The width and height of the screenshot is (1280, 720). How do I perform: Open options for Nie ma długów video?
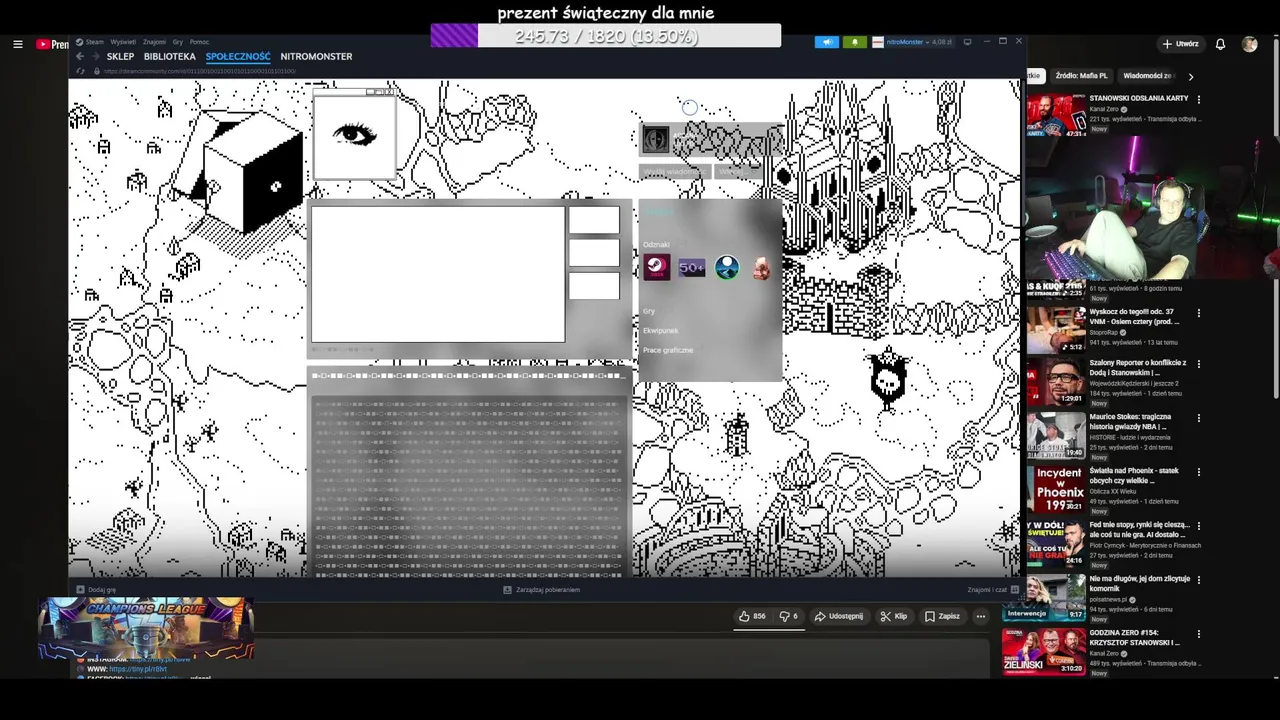(x=1198, y=580)
